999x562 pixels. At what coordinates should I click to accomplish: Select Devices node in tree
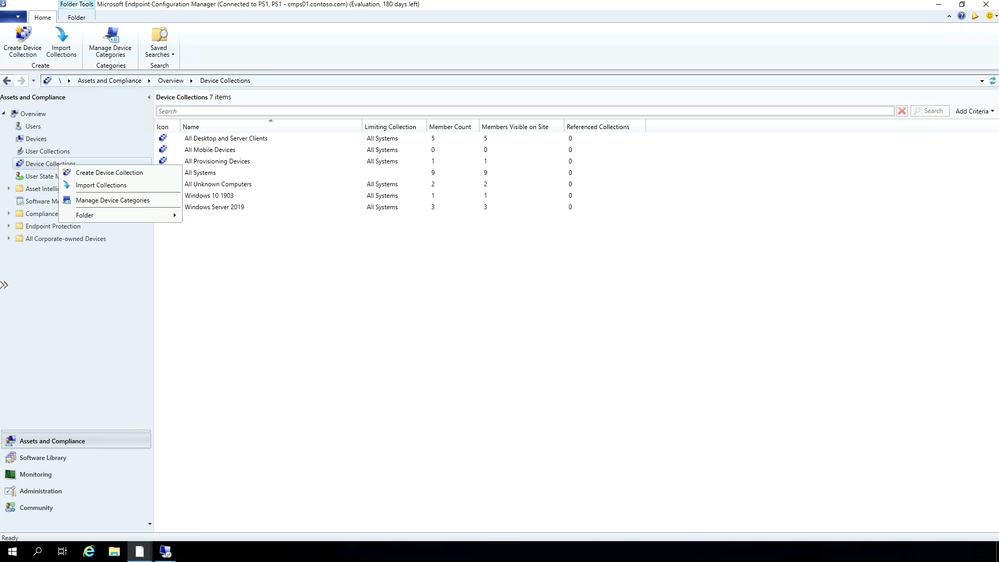[36, 139]
